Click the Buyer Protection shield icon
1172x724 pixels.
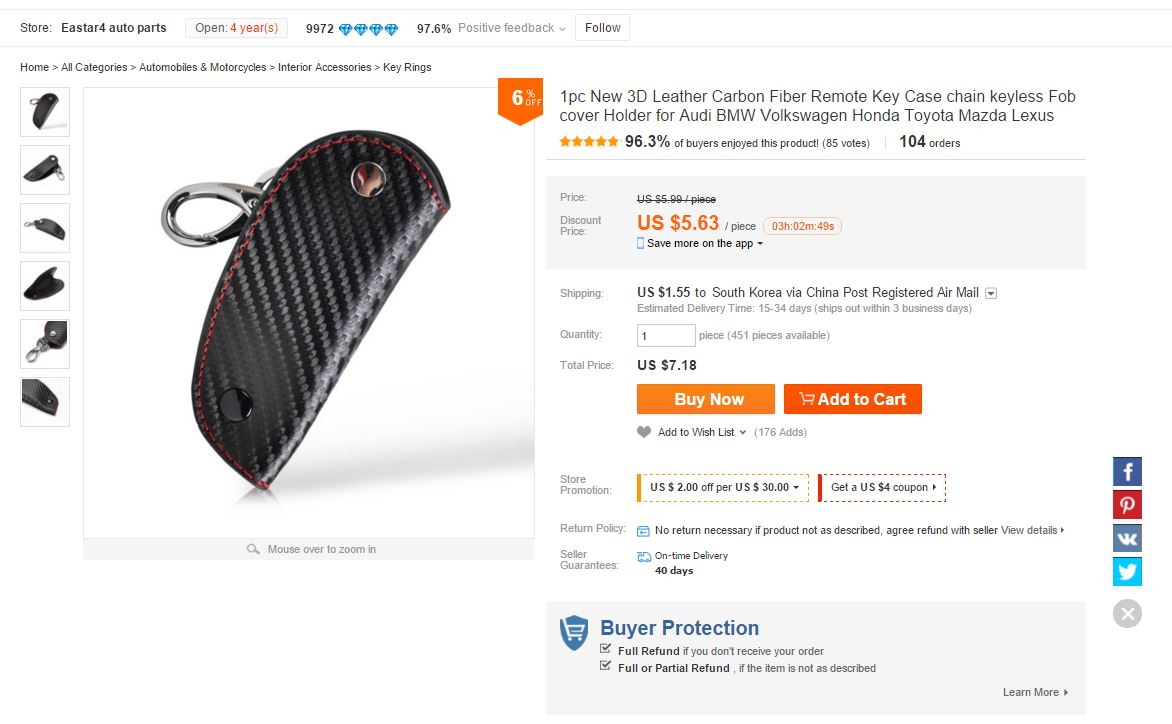(574, 633)
